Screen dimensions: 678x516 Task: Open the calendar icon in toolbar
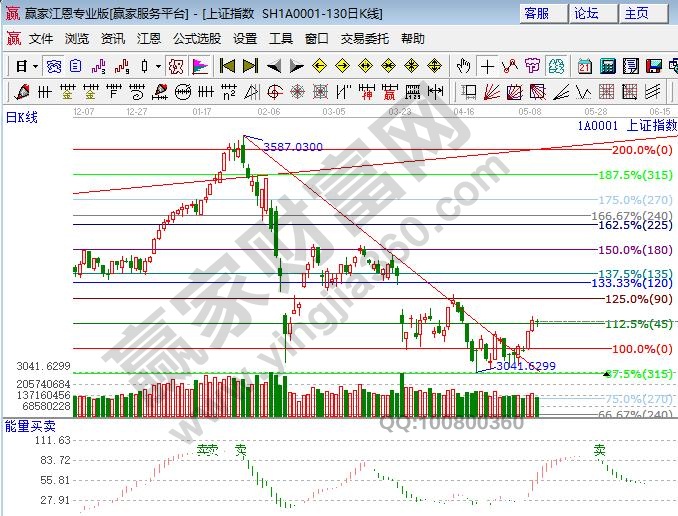(x=585, y=66)
